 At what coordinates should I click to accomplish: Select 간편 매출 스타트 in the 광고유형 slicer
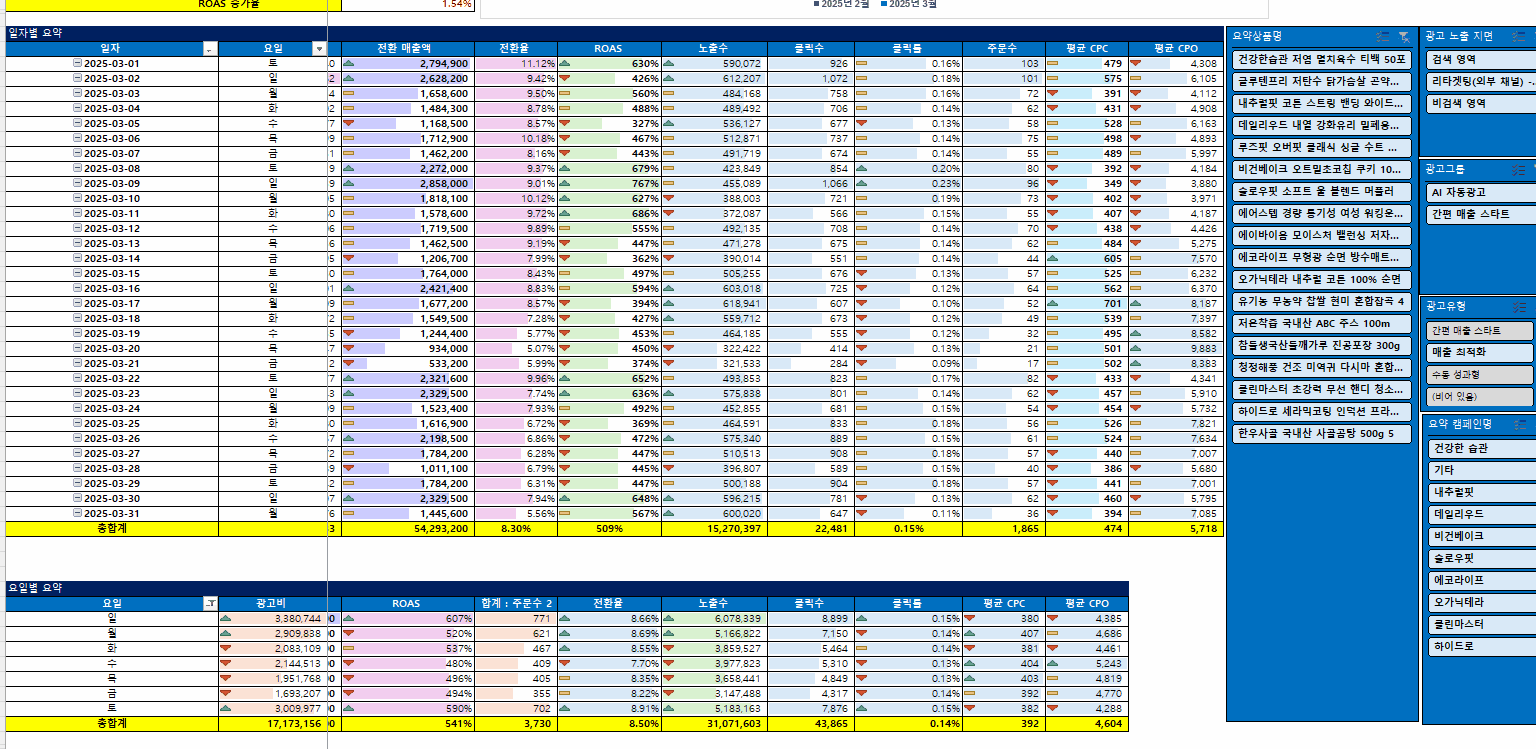(x=1479, y=330)
